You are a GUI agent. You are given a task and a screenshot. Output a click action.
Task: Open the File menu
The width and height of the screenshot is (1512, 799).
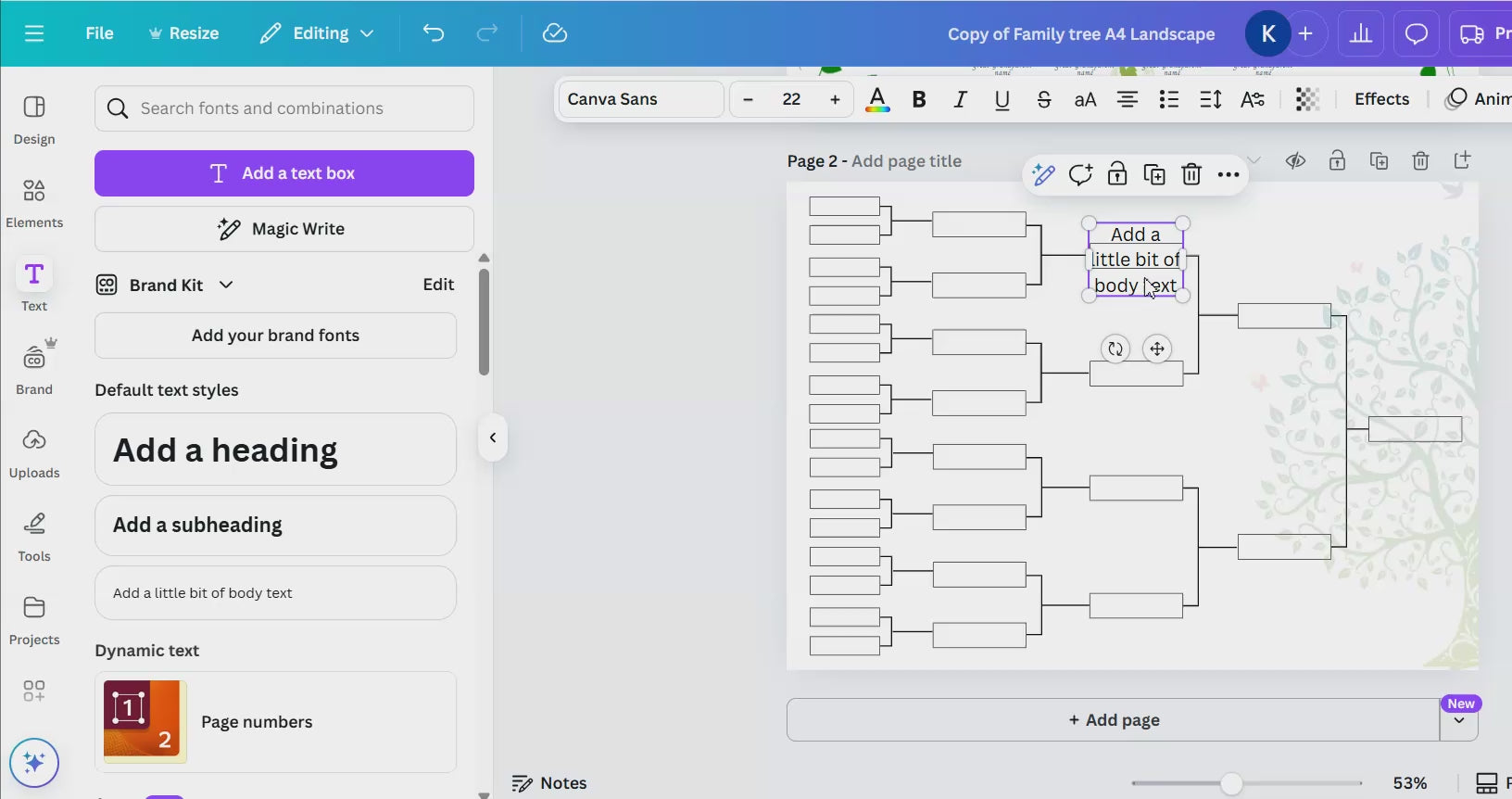pos(99,33)
